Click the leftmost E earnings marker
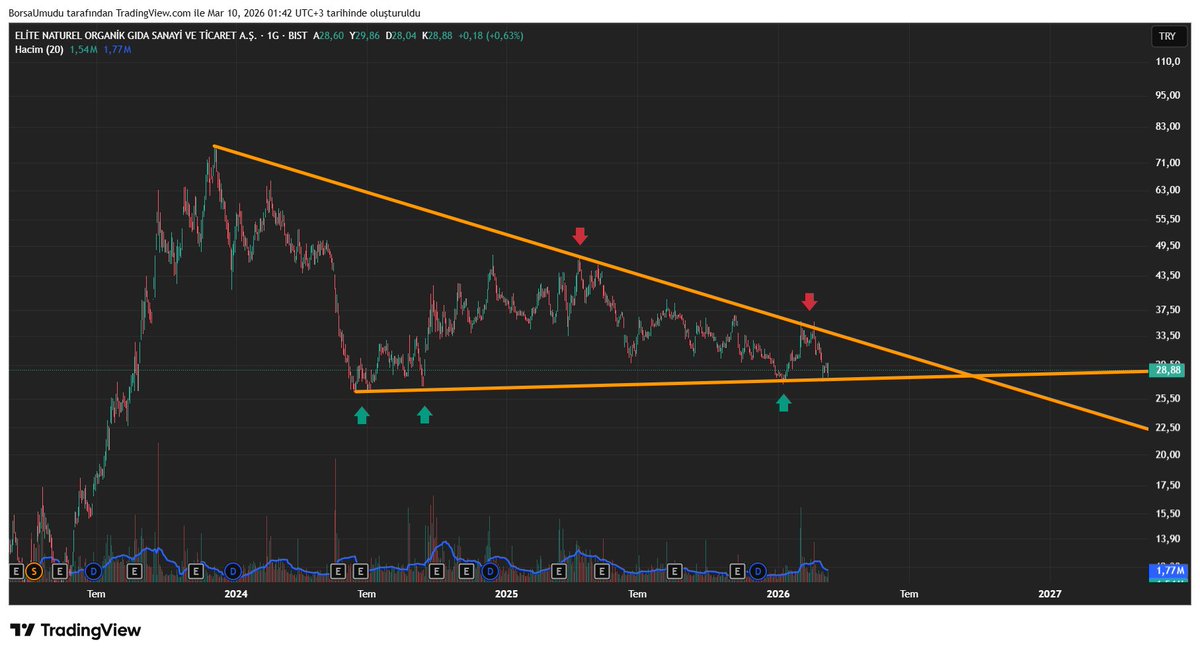Viewport: 1200px width, 655px height. [15, 571]
